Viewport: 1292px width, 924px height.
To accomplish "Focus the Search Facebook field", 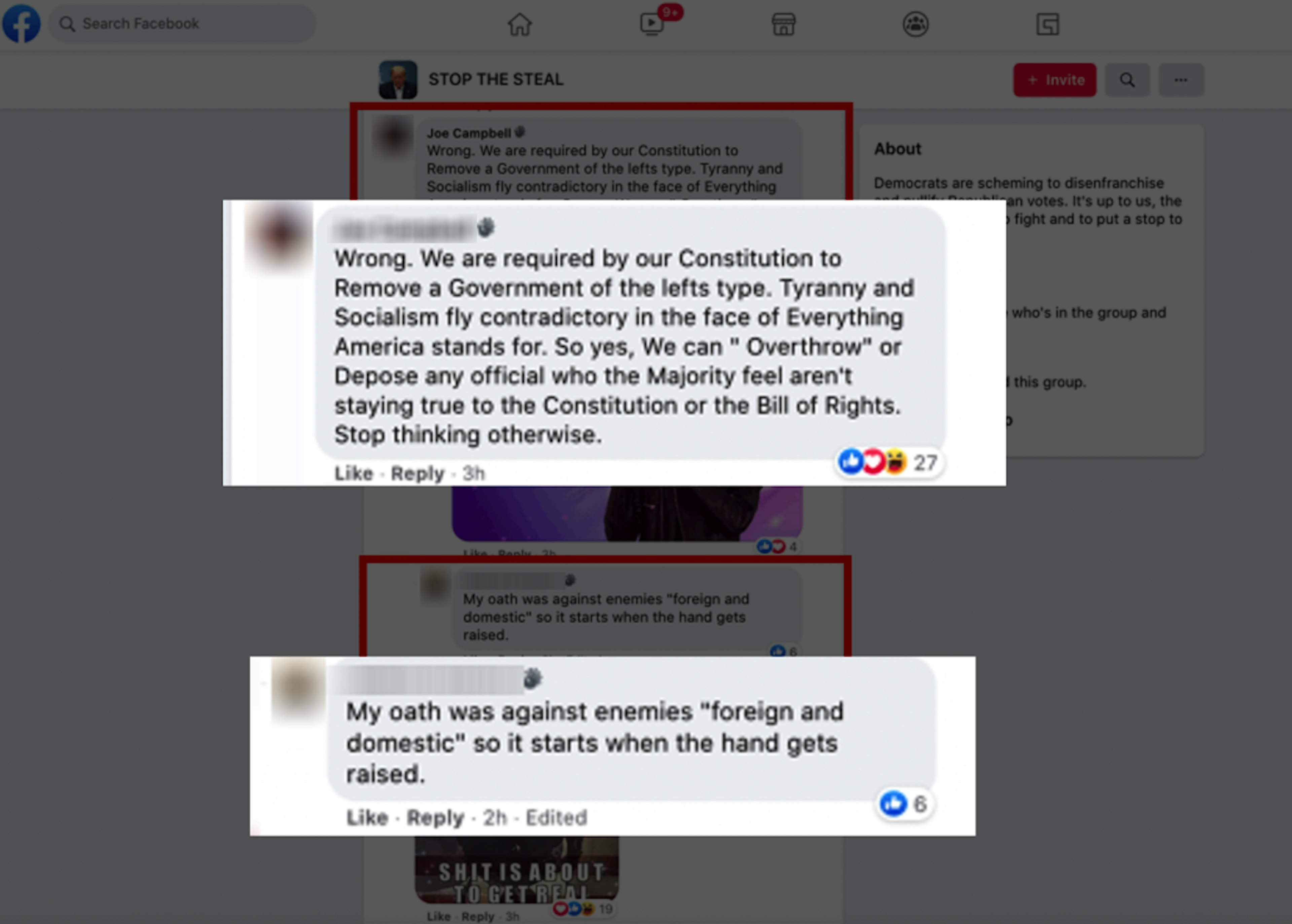I will click(x=182, y=24).
